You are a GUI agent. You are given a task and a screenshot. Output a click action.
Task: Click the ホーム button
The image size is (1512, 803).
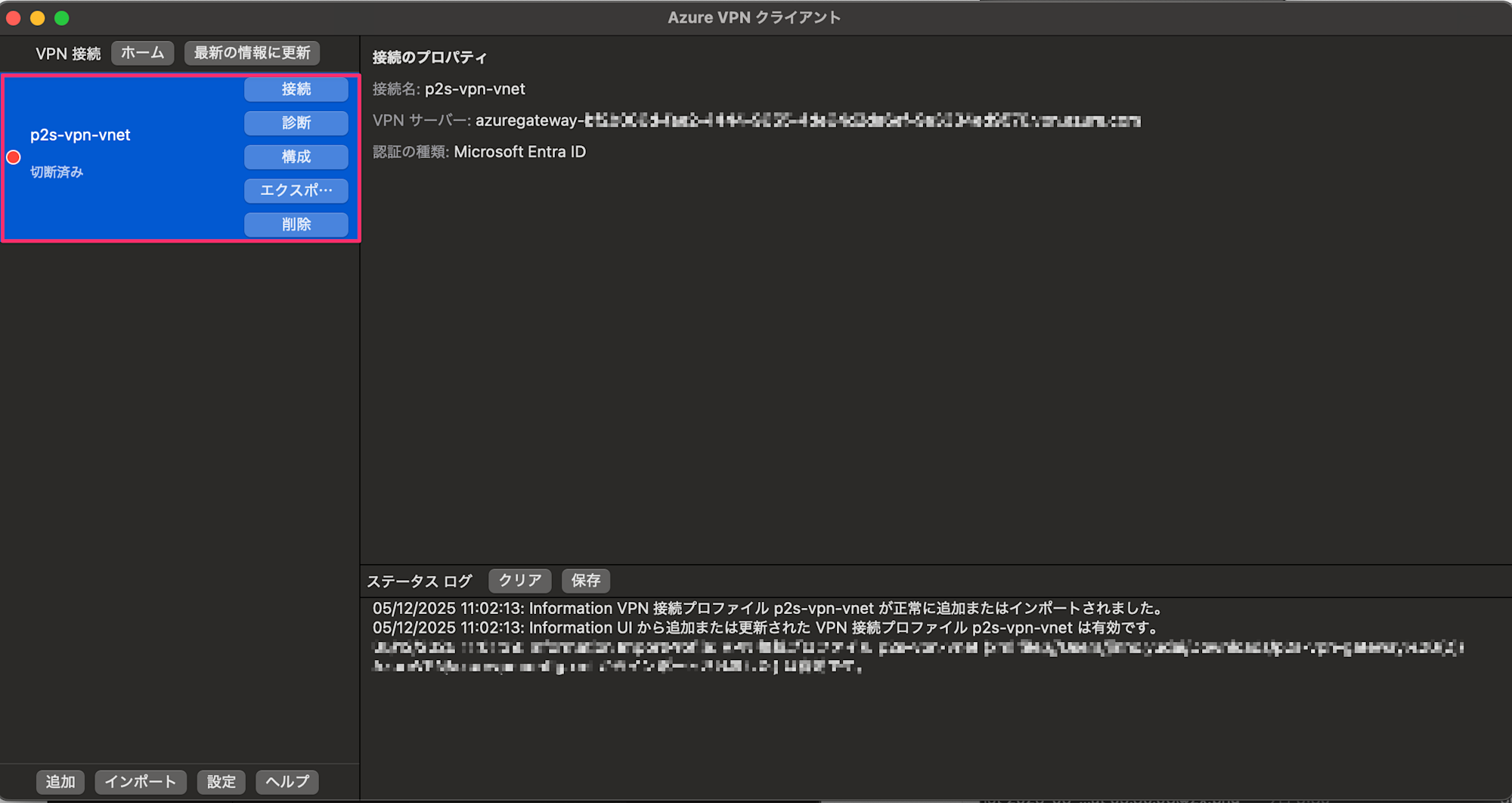143,53
